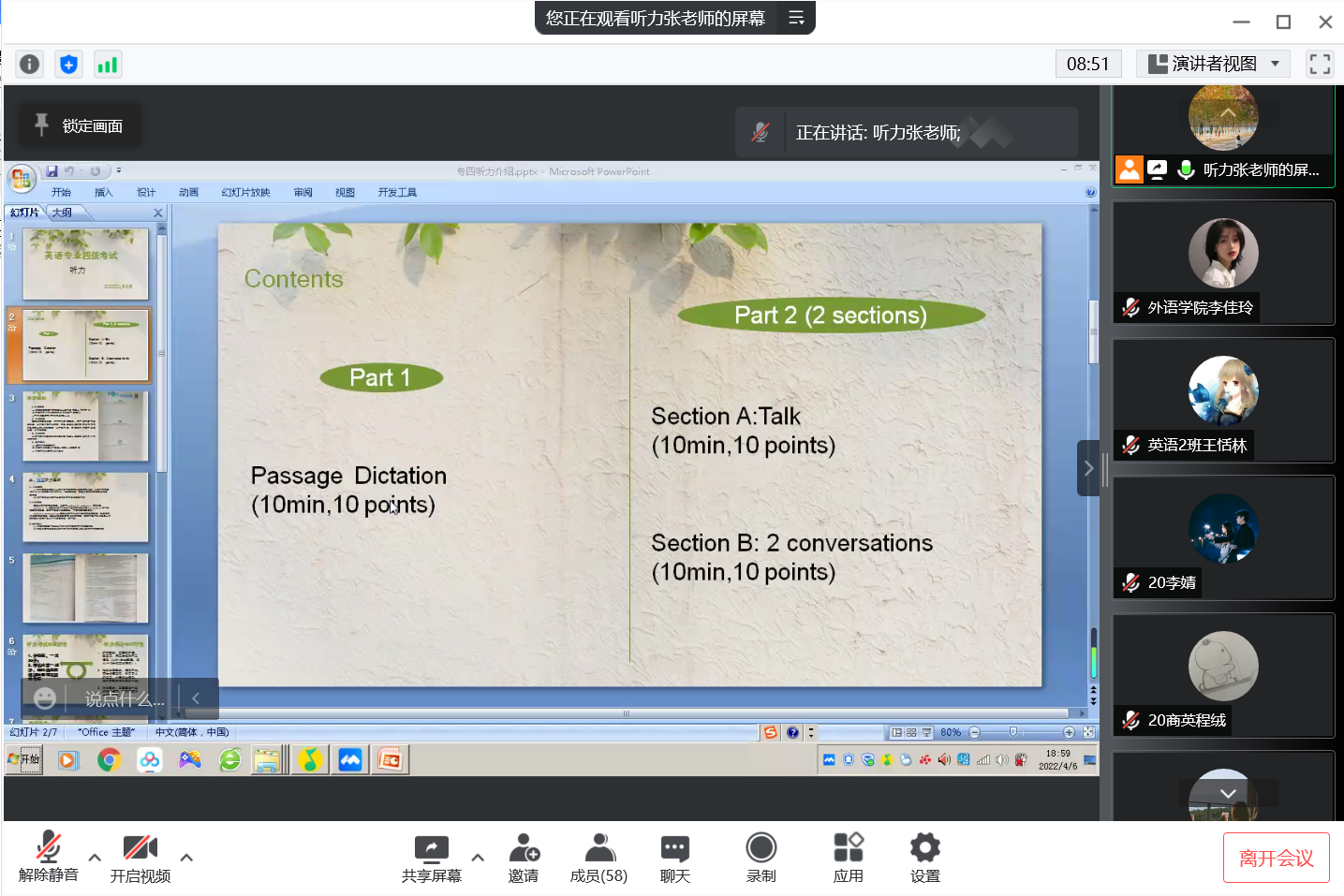Expand audio options next to mute

click(x=95, y=857)
